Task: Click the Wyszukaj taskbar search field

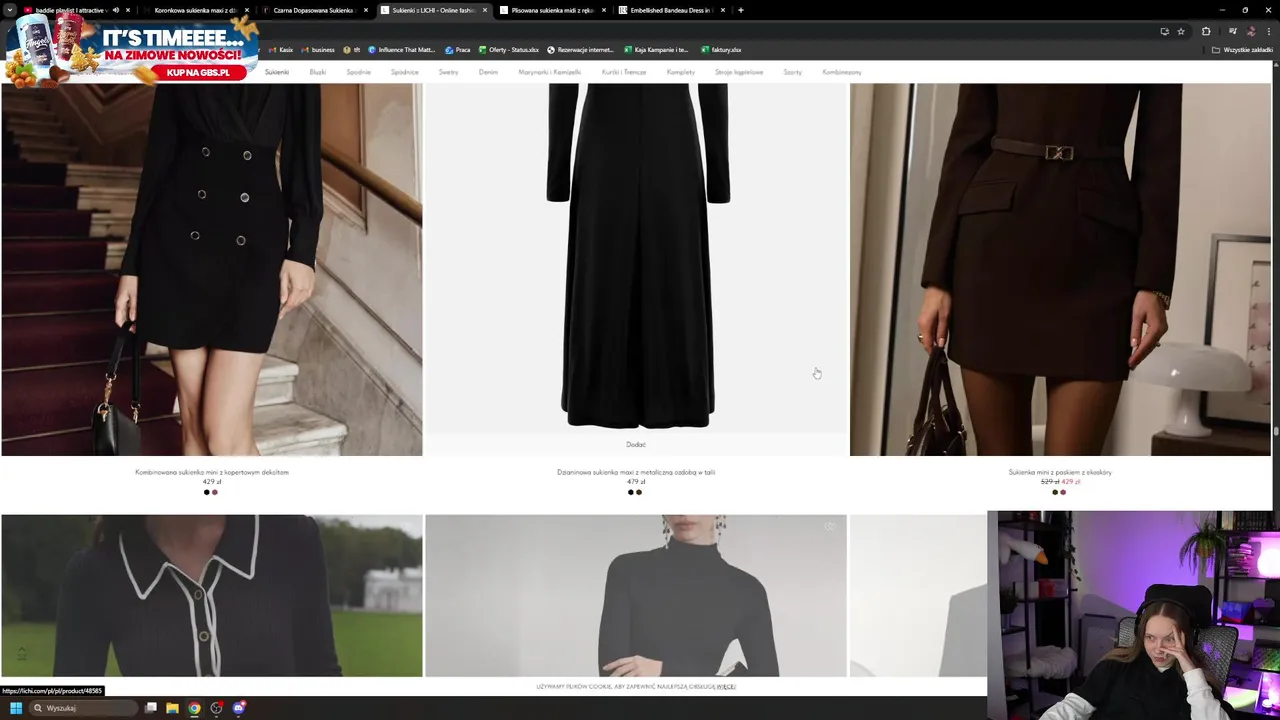Action: pyautogui.click(x=82, y=708)
